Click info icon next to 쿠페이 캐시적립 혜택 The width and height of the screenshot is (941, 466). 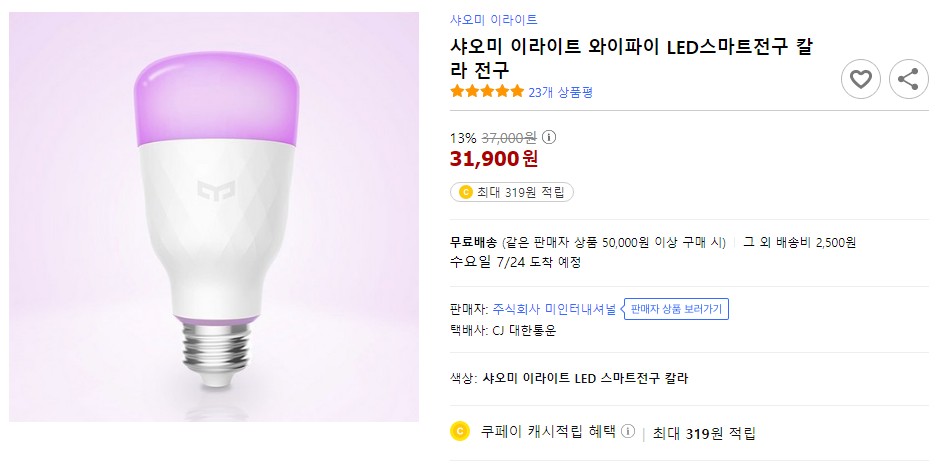[x=628, y=432]
